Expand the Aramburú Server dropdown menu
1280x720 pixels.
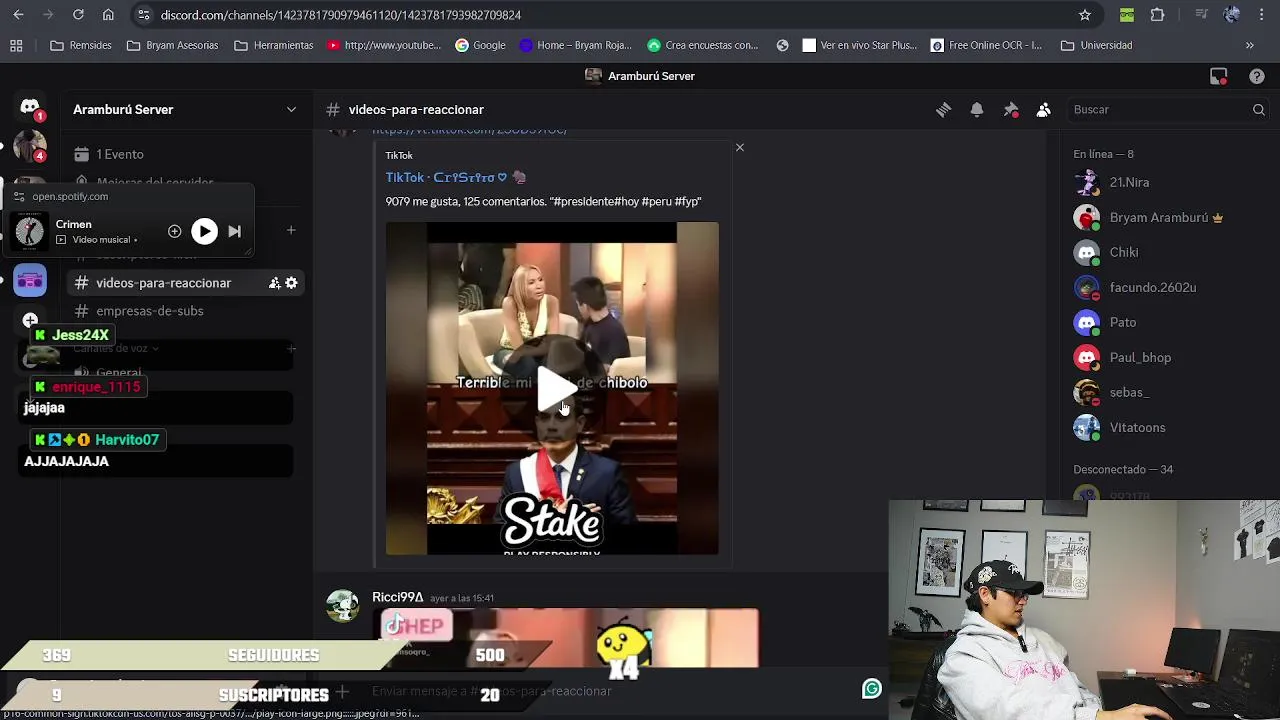coord(291,110)
